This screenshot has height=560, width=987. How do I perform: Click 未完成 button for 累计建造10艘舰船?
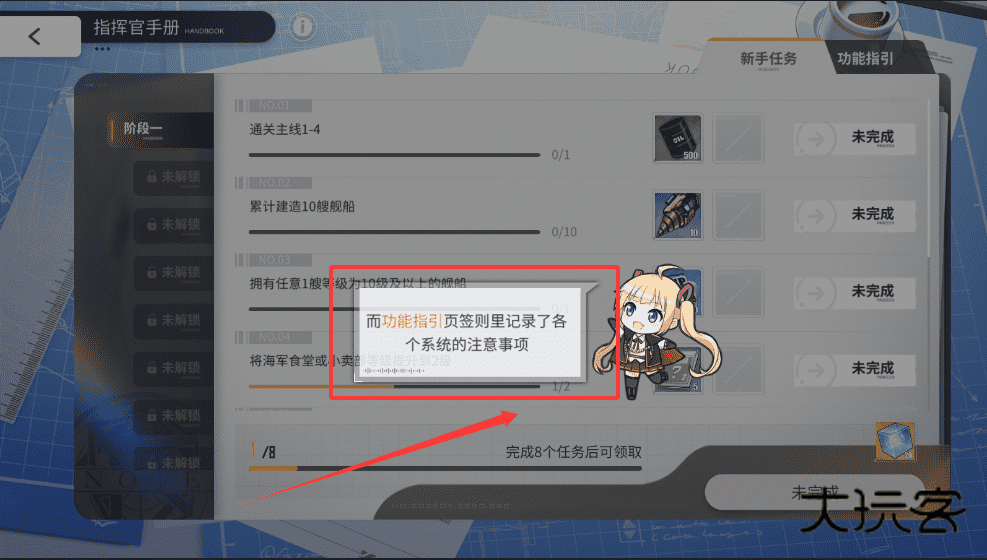point(855,216)
